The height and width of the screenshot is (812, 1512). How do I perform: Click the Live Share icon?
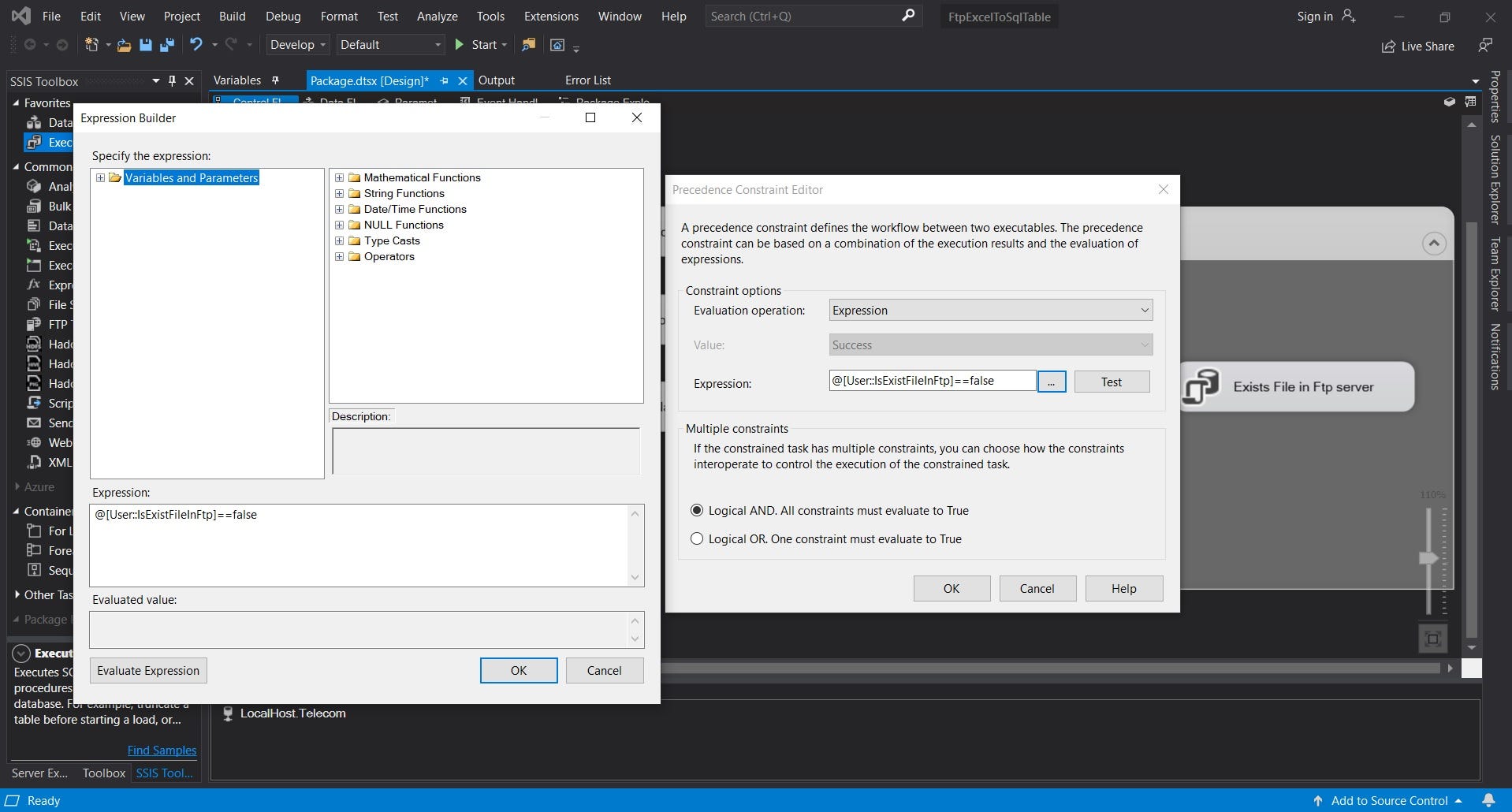tap(1388, 47)
